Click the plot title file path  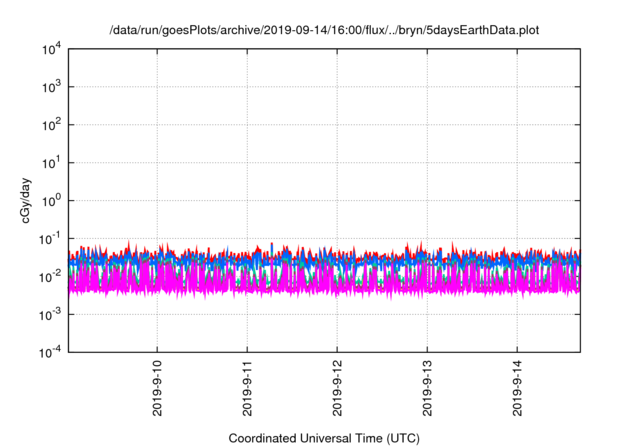coord(324,31)
